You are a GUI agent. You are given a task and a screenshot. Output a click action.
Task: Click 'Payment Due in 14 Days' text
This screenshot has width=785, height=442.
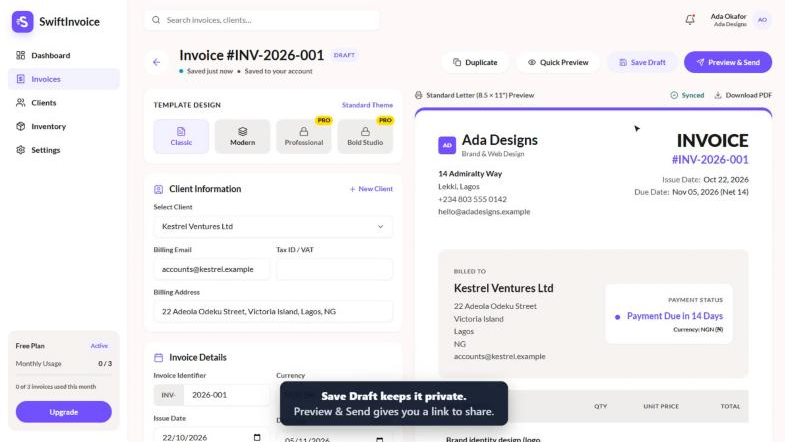click(675, 316)
